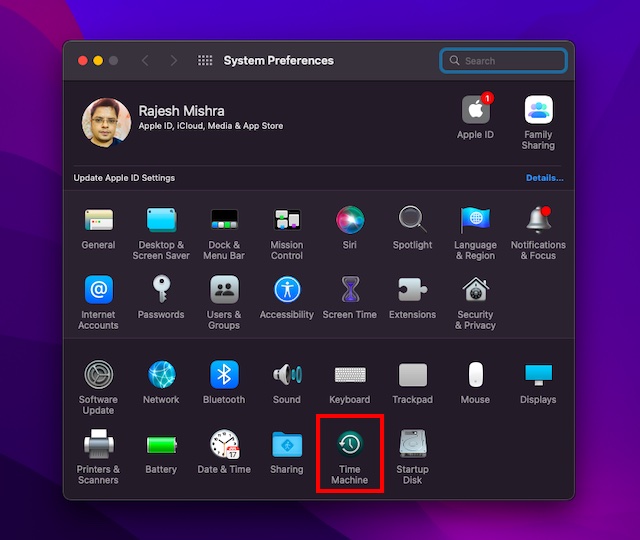
Task: Click Rajesh Mishra profile picture
Action: [107, 122]
